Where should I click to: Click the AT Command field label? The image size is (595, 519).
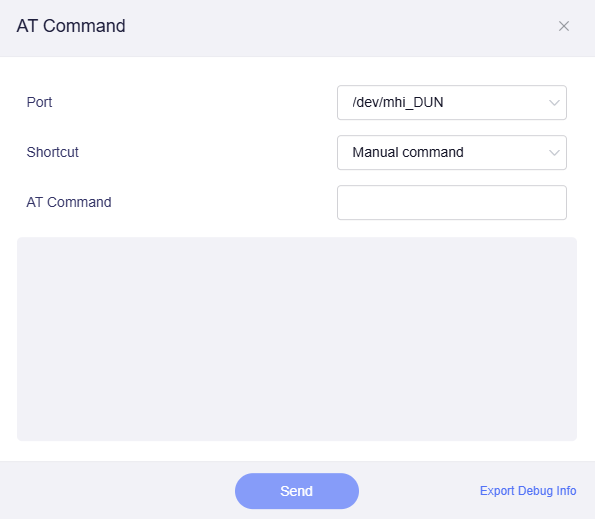coord(69,203)
